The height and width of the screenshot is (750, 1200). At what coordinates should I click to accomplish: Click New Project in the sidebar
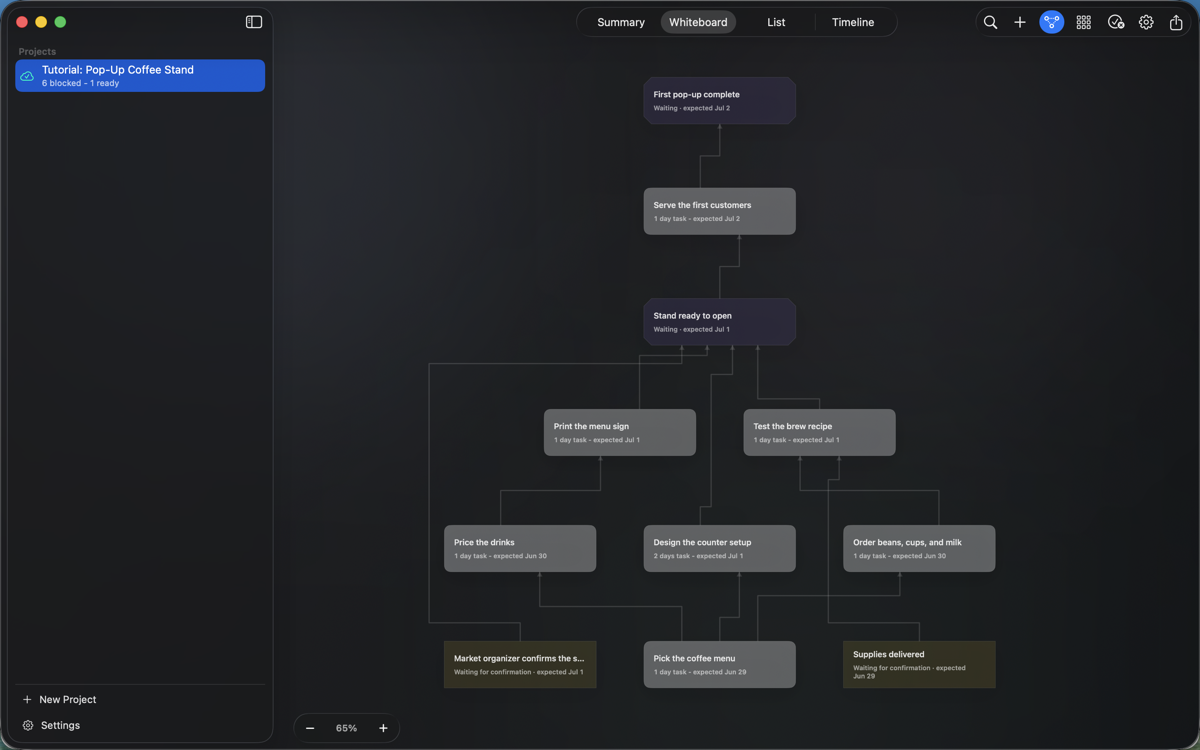60,699
